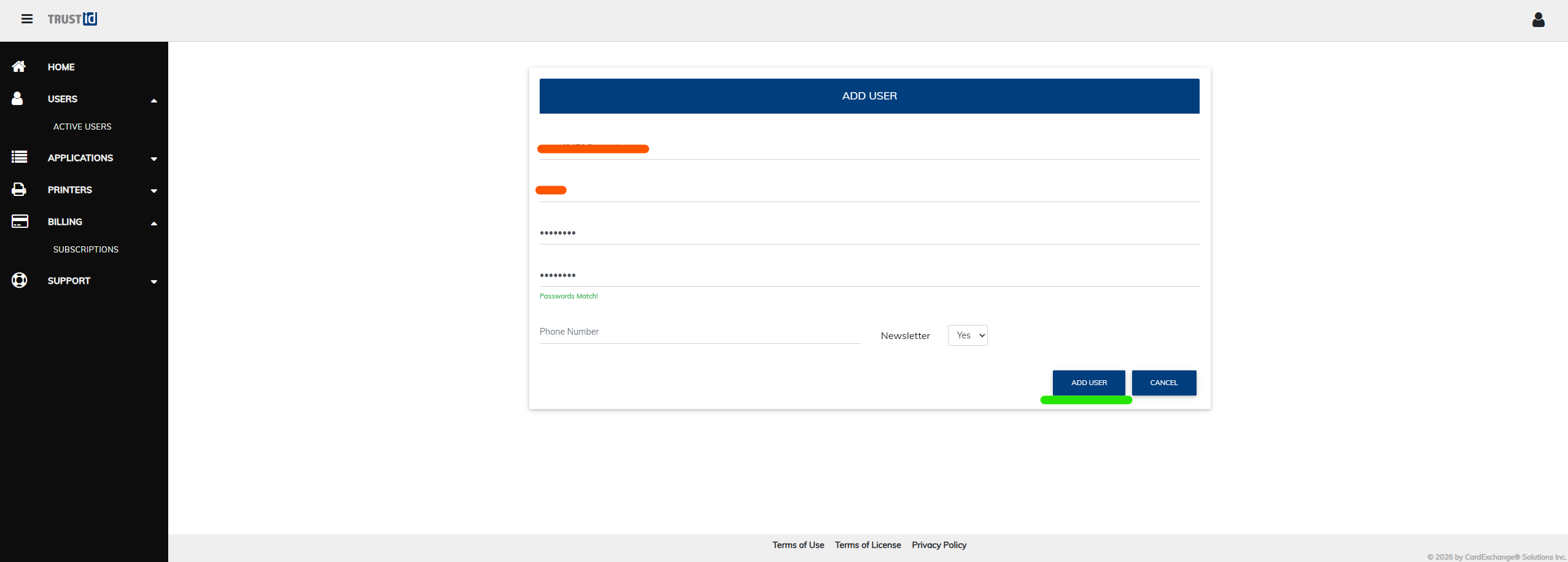Open the user profile icon
This screenshot has width=1568, height=562.
pos(1538,20)
